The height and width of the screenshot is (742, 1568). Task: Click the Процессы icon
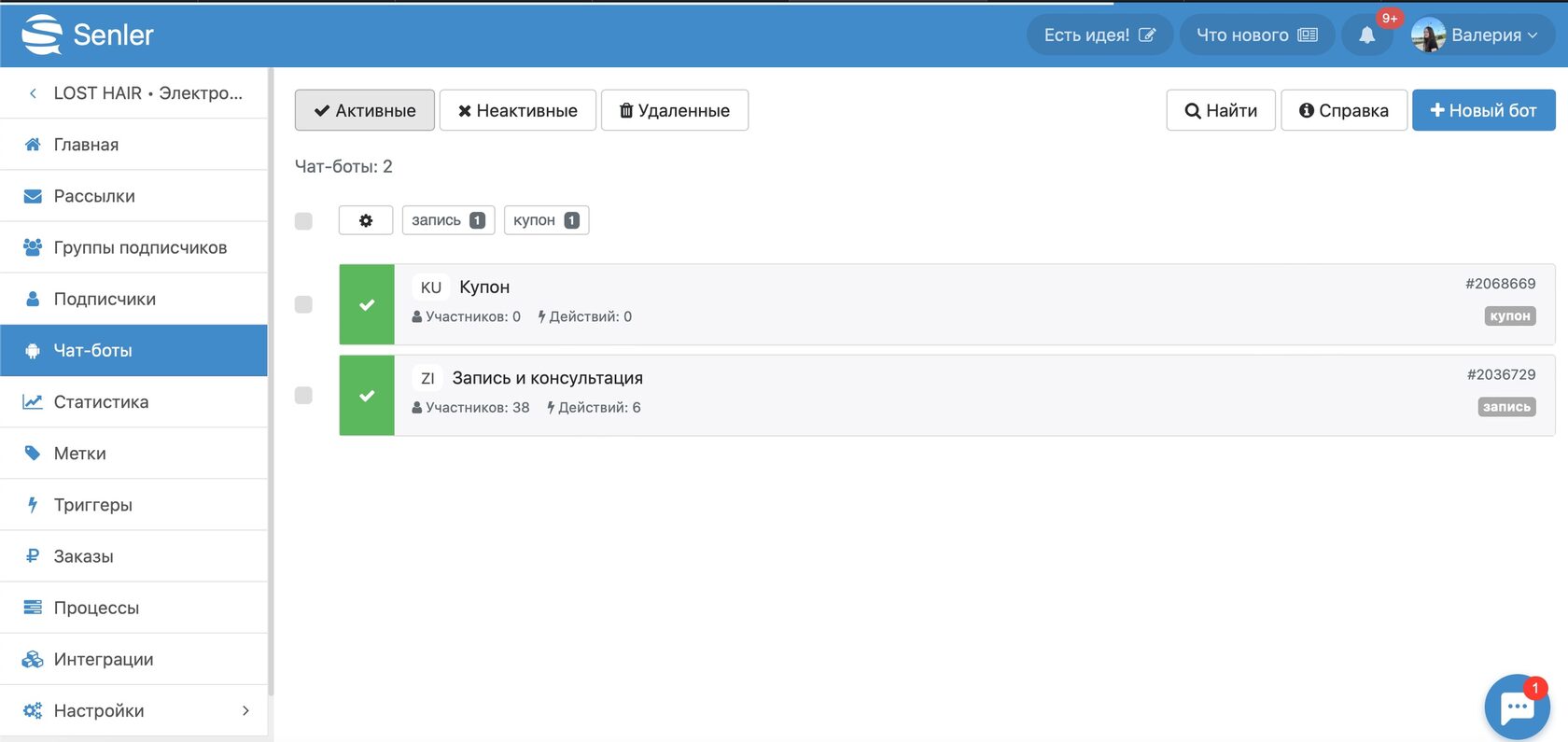33,608
